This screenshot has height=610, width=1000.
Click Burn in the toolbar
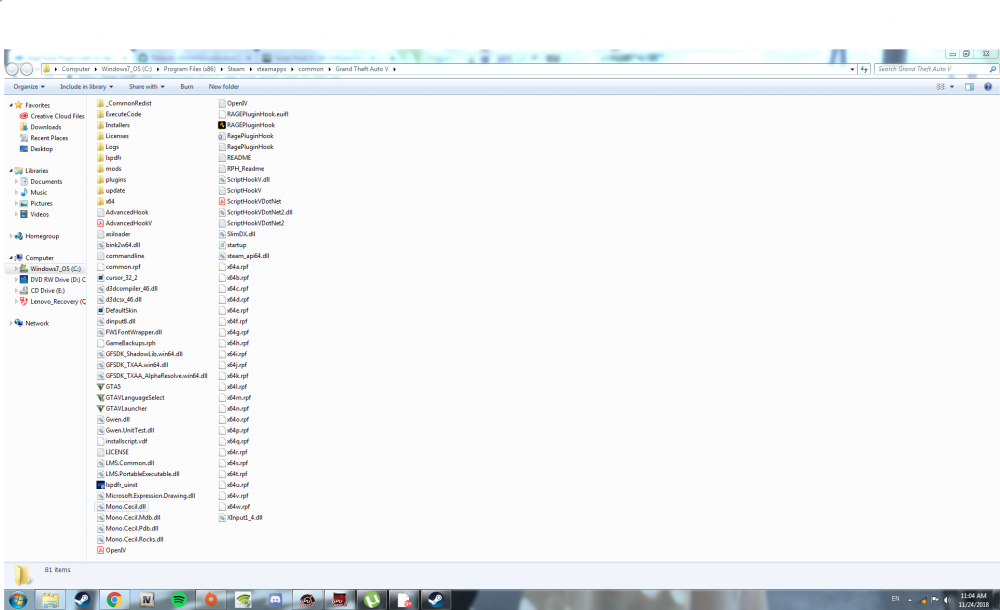(187, 87)
